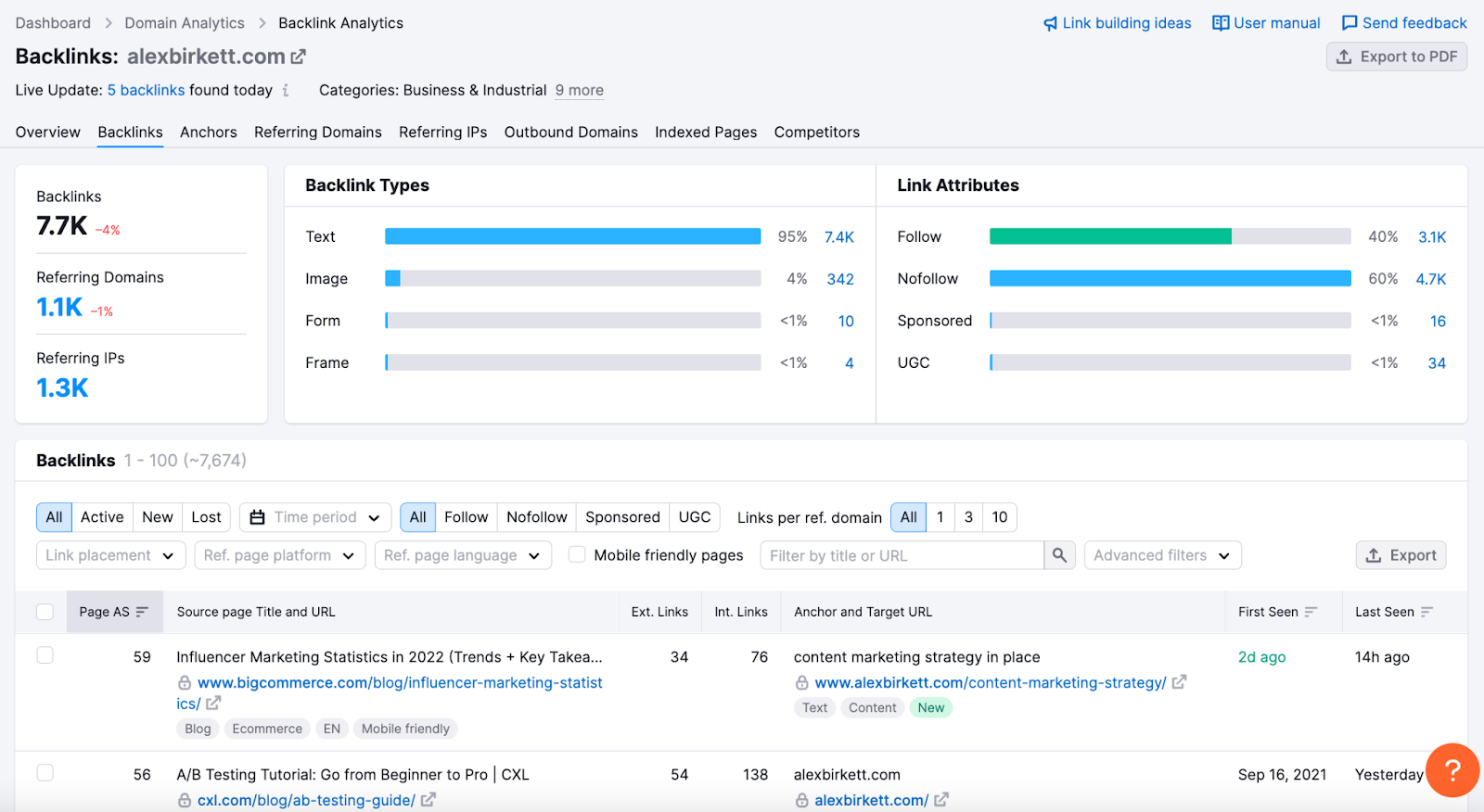Click the Export to PDF button
The height and width of the screenshot is (812, 1484).
pyautogui.click(x=1396, y=57)
